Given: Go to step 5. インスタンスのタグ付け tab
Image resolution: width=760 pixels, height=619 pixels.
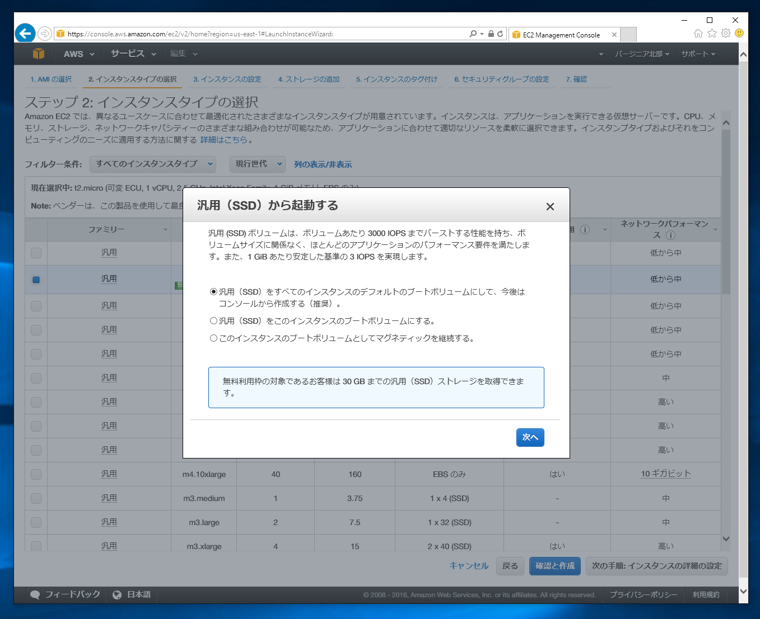Looking at the screenshot, I should 396,79.
